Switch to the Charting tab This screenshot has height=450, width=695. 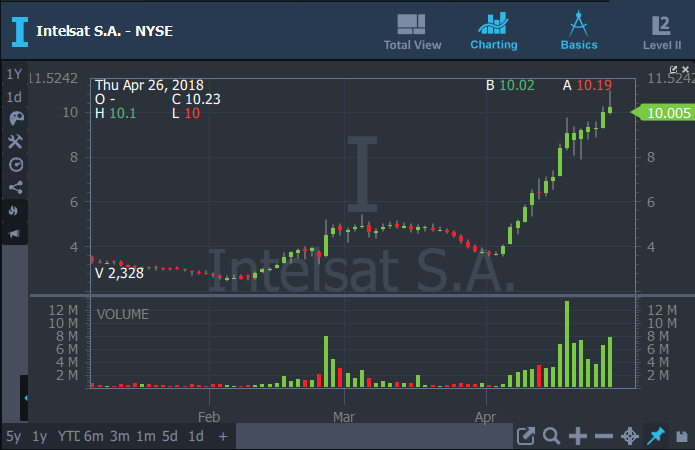tap(494, 32)
